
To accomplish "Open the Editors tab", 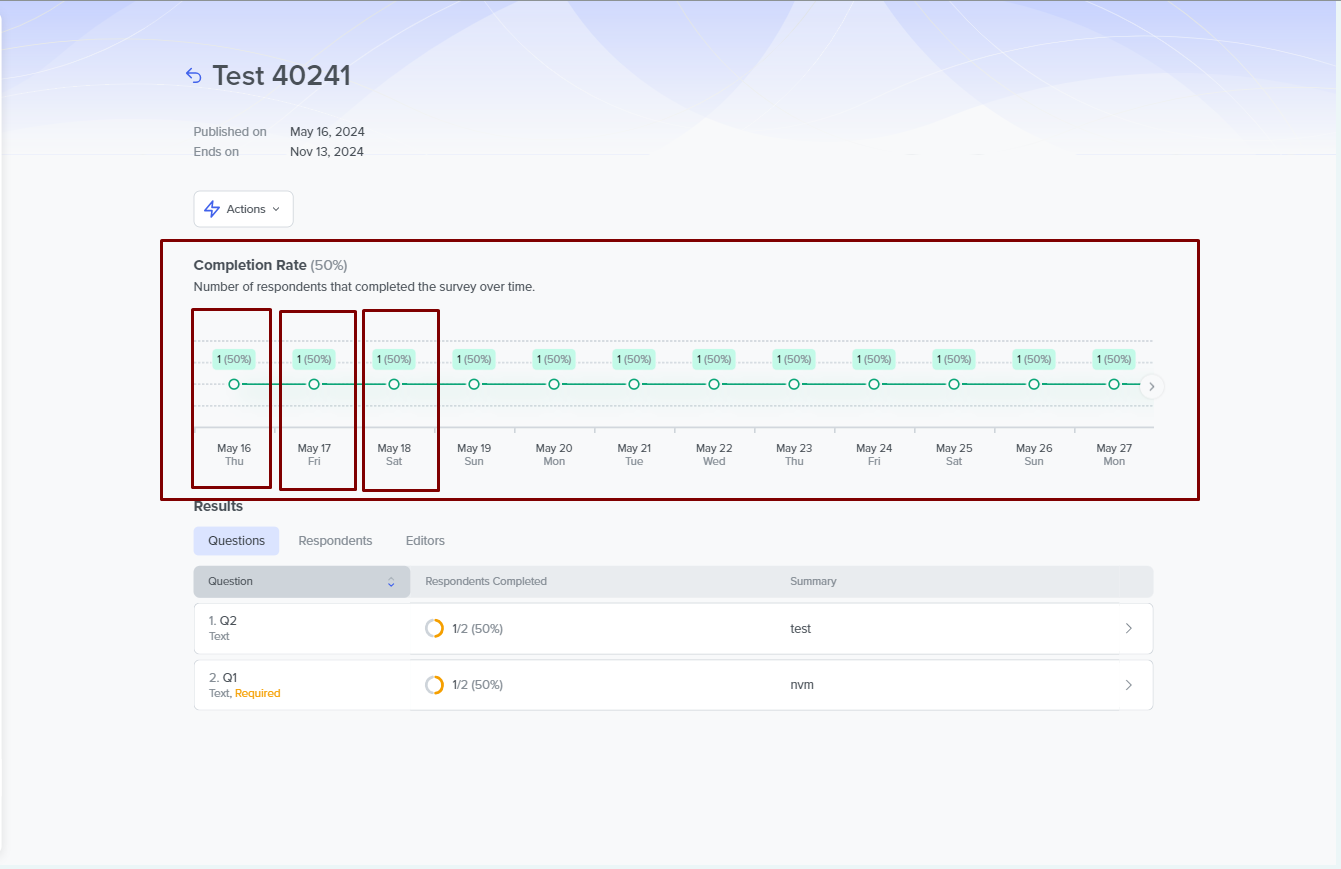I will pyautogui.click(x=425, y=541).
